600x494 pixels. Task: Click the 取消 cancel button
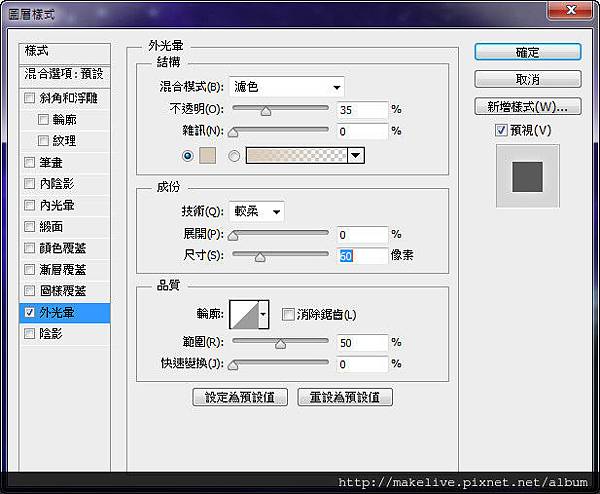click(528, 79)
